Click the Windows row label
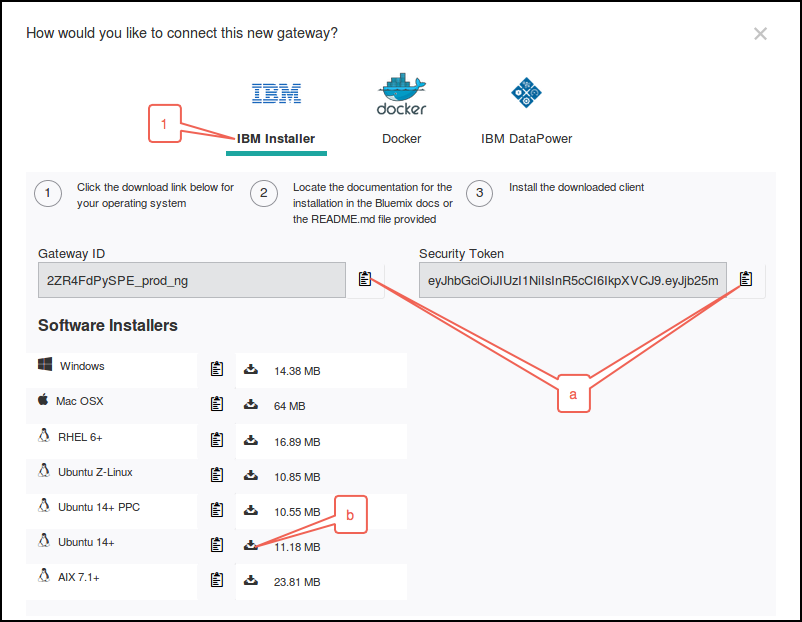This screenshot has width=802, height=622. point(82,366)
